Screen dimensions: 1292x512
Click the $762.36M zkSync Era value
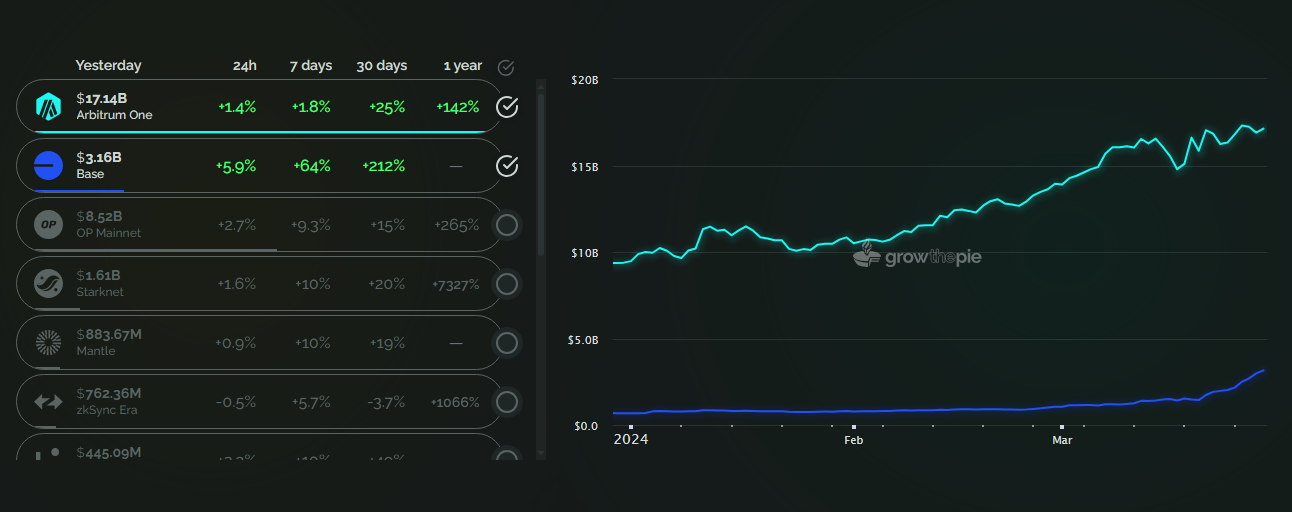pyautogui.click(x=109, y=393)
